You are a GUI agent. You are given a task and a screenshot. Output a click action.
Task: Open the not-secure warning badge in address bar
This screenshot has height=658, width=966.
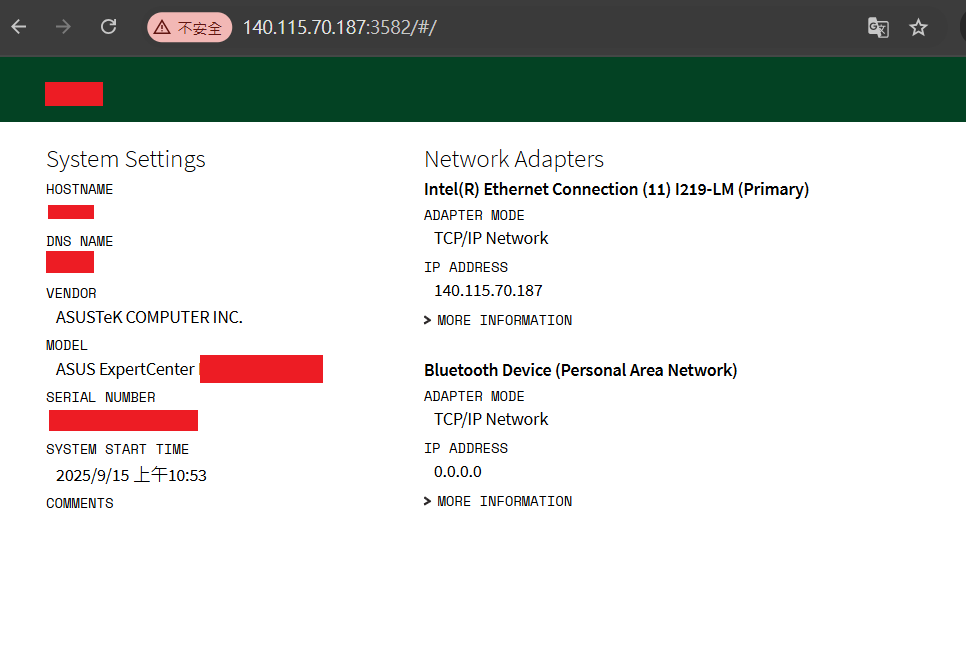[189, 27]
